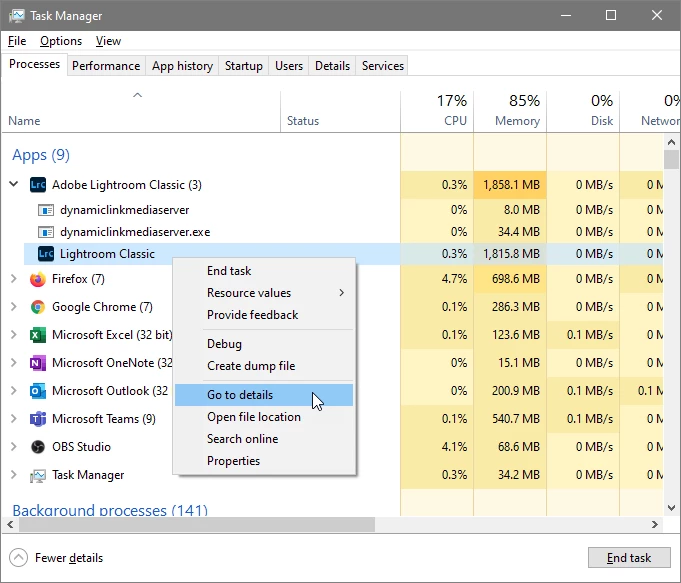
Task: Click the Background processes (141) heading
Action: coord(110,510)
